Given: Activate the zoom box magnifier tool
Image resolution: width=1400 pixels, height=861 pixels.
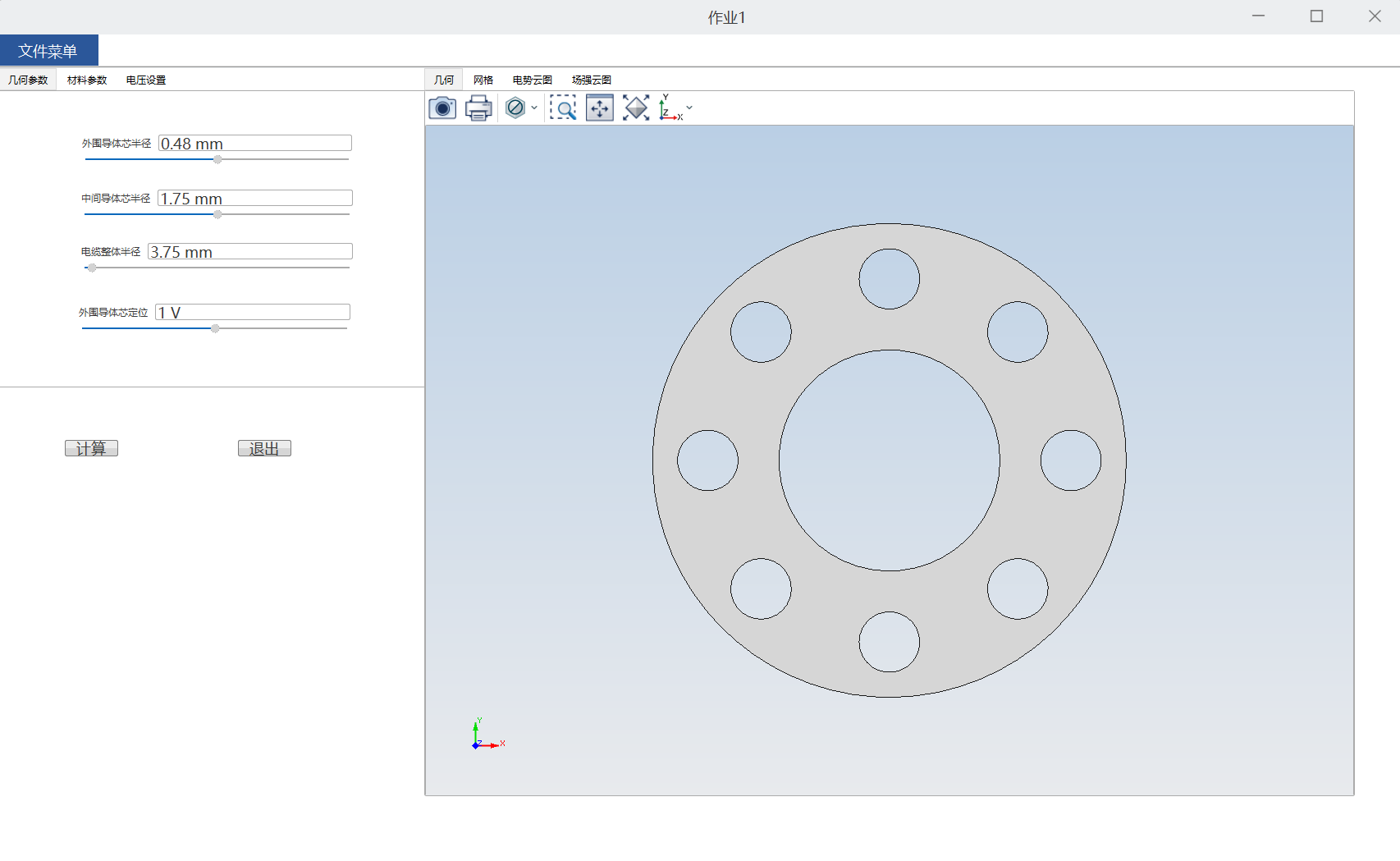Looking at the screenshot, I should [563, 108].
